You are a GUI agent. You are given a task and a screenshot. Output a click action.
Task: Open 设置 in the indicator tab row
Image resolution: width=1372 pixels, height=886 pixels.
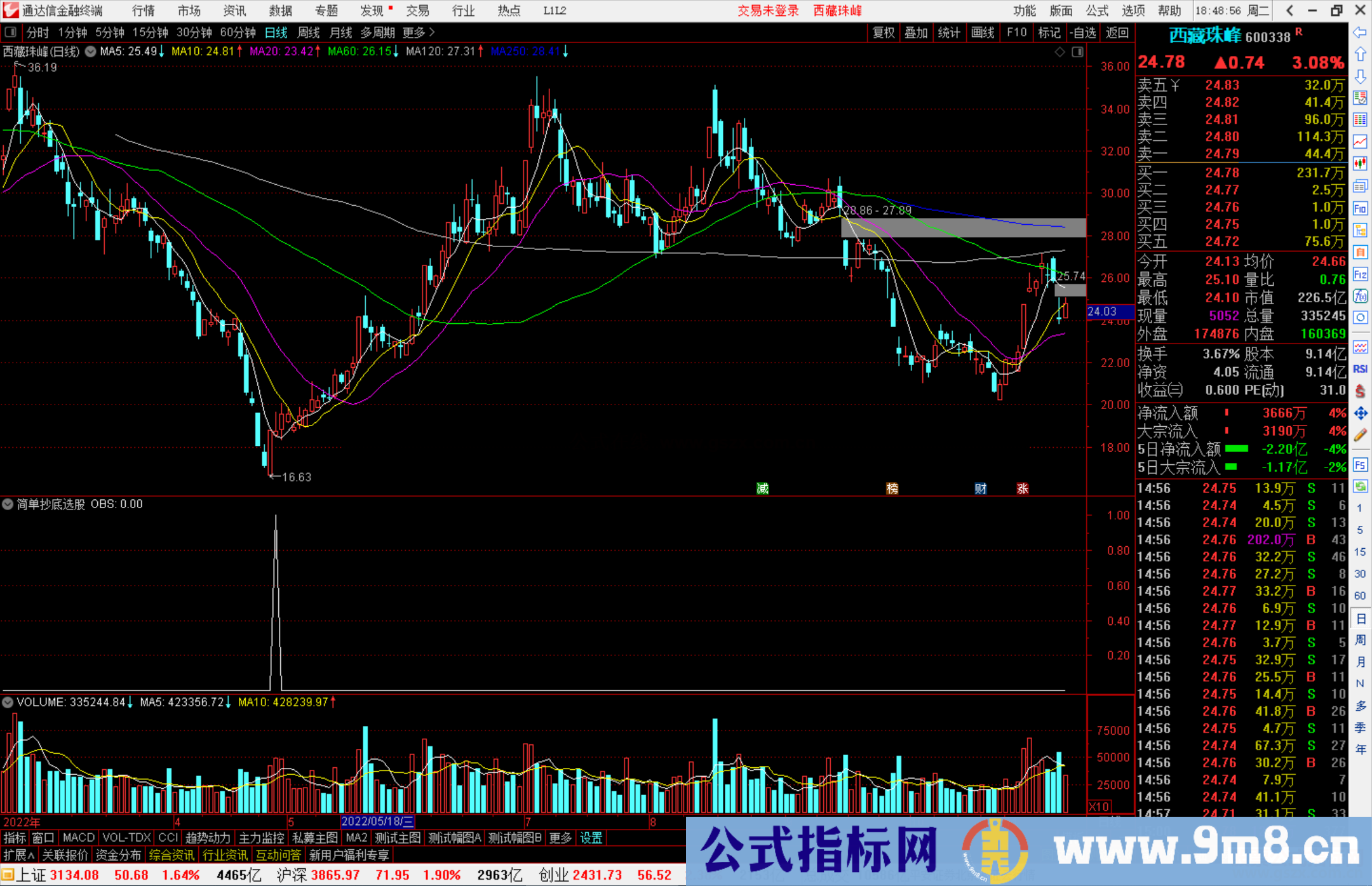591,838
